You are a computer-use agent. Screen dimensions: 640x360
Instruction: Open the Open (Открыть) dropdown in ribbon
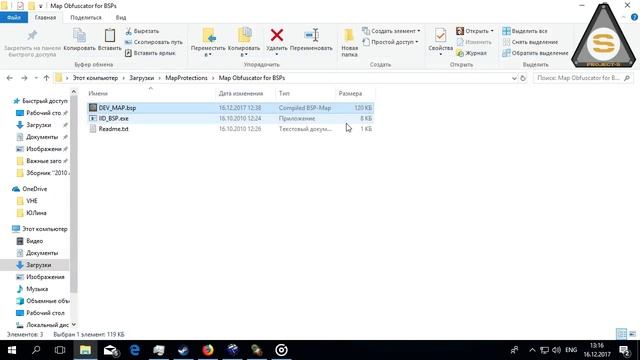475,31
